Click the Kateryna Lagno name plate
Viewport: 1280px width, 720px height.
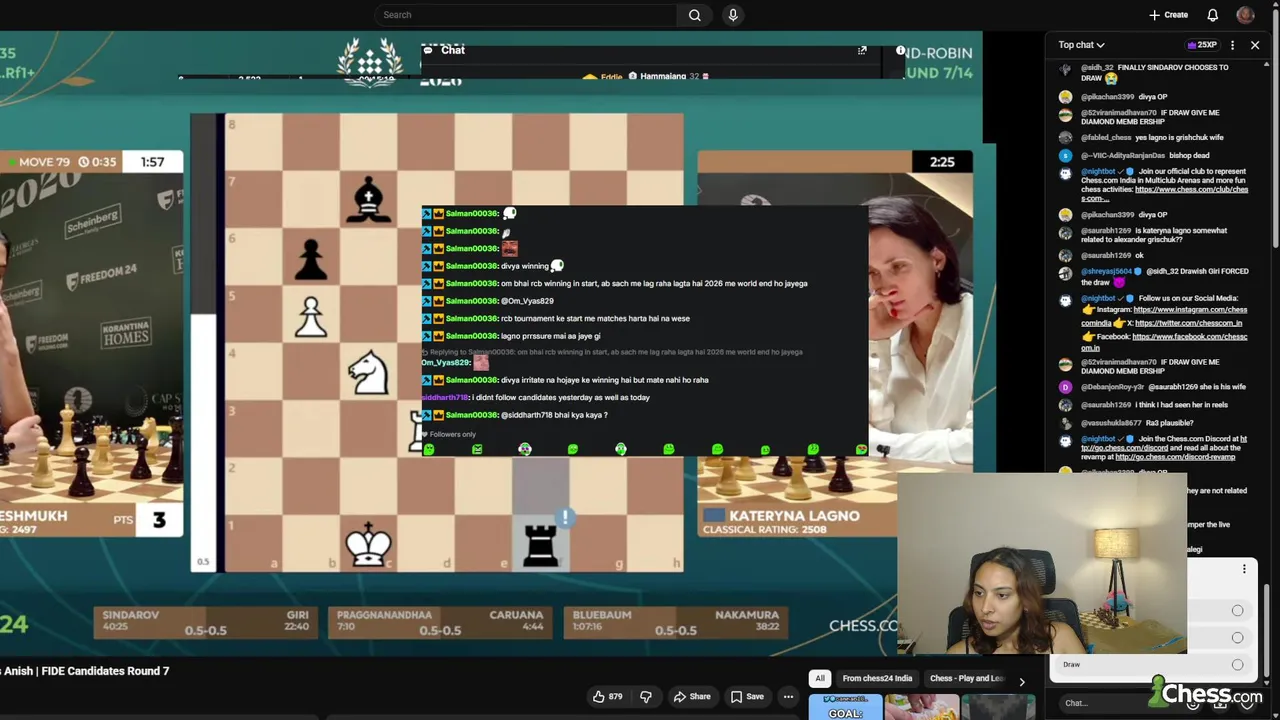[795, 520]
